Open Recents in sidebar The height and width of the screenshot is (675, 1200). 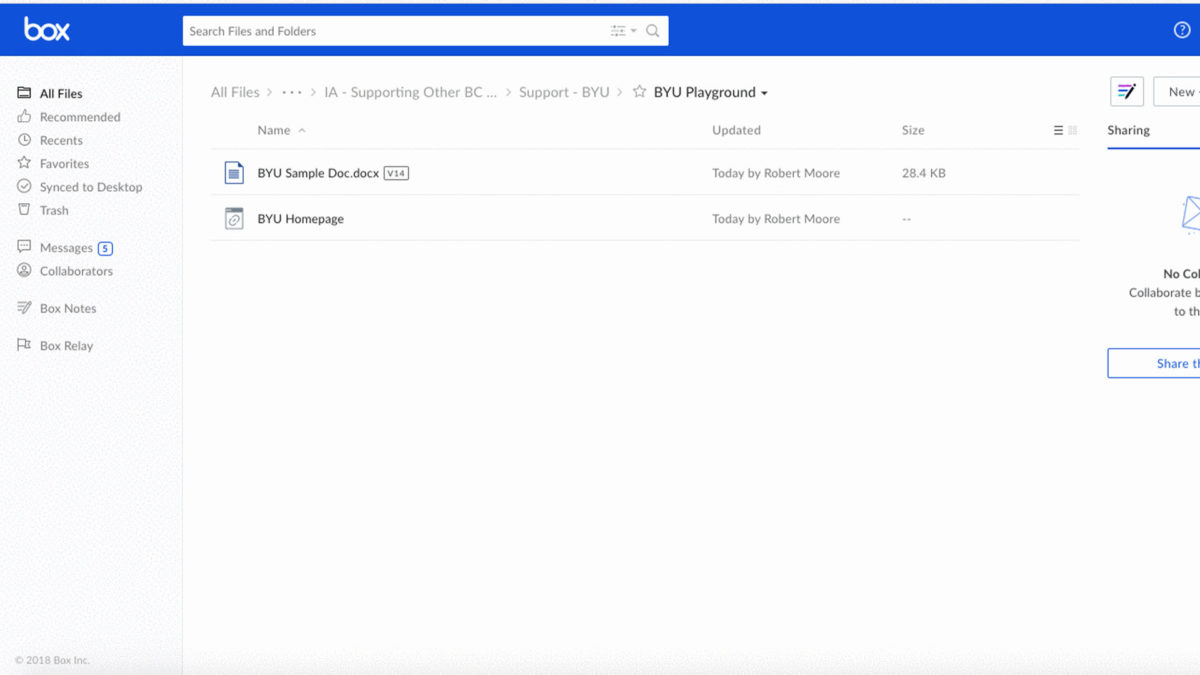click(x=61, y=140)
